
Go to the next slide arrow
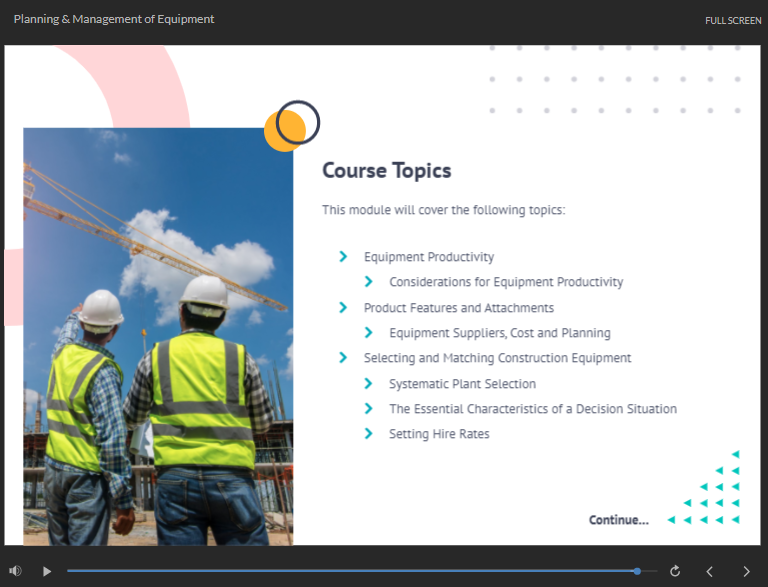746,571
